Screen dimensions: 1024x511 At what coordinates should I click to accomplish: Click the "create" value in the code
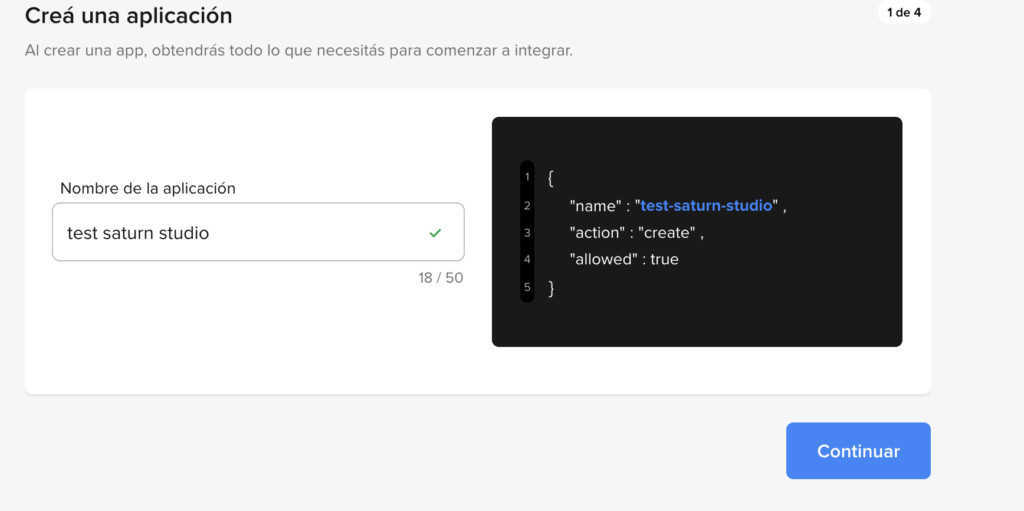[x=666, y=233]
